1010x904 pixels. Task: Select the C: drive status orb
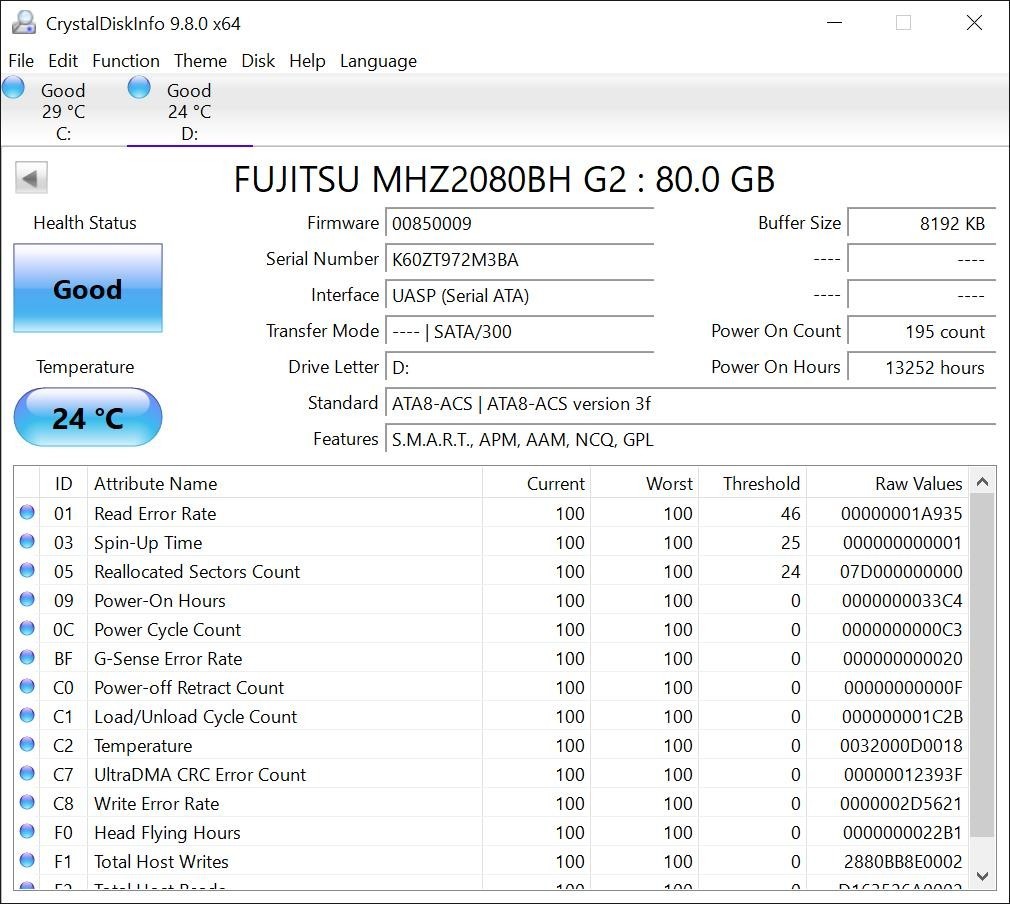(x=14, y=87)
